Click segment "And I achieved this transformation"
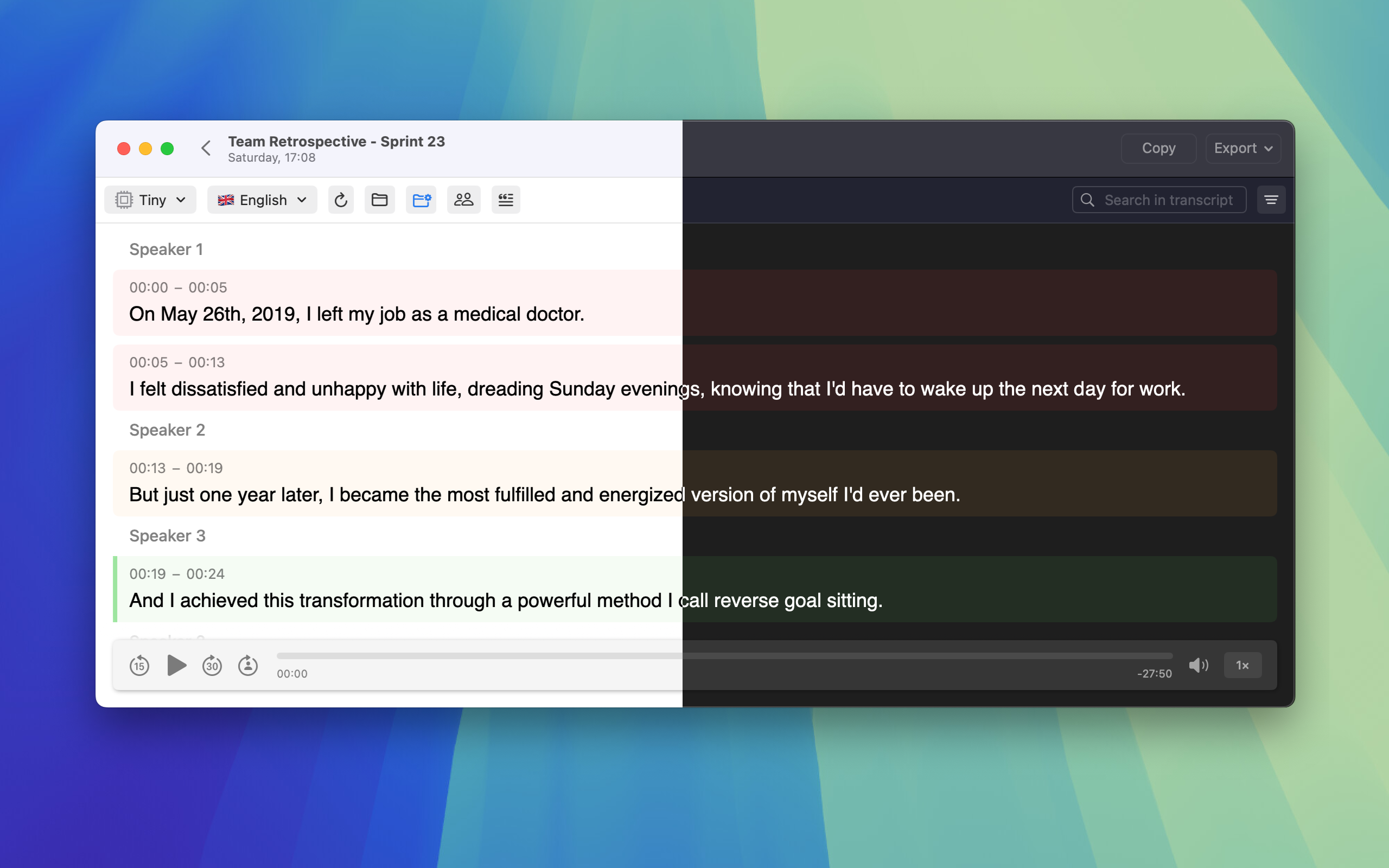Viewport: 1389px width, 868px height. (x=695, y=589)
